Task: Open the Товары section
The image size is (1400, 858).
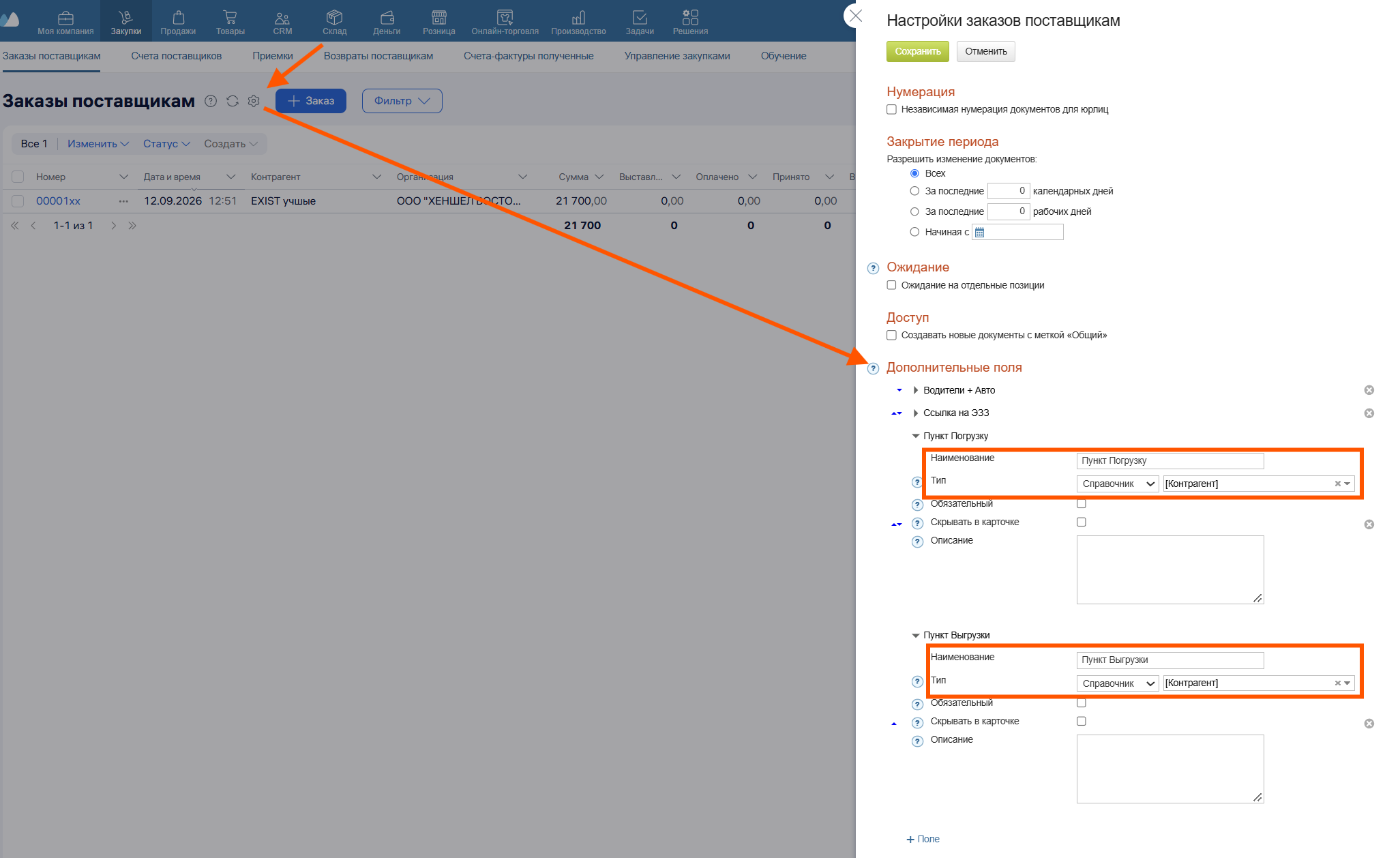Action: (x=230, y=22)
